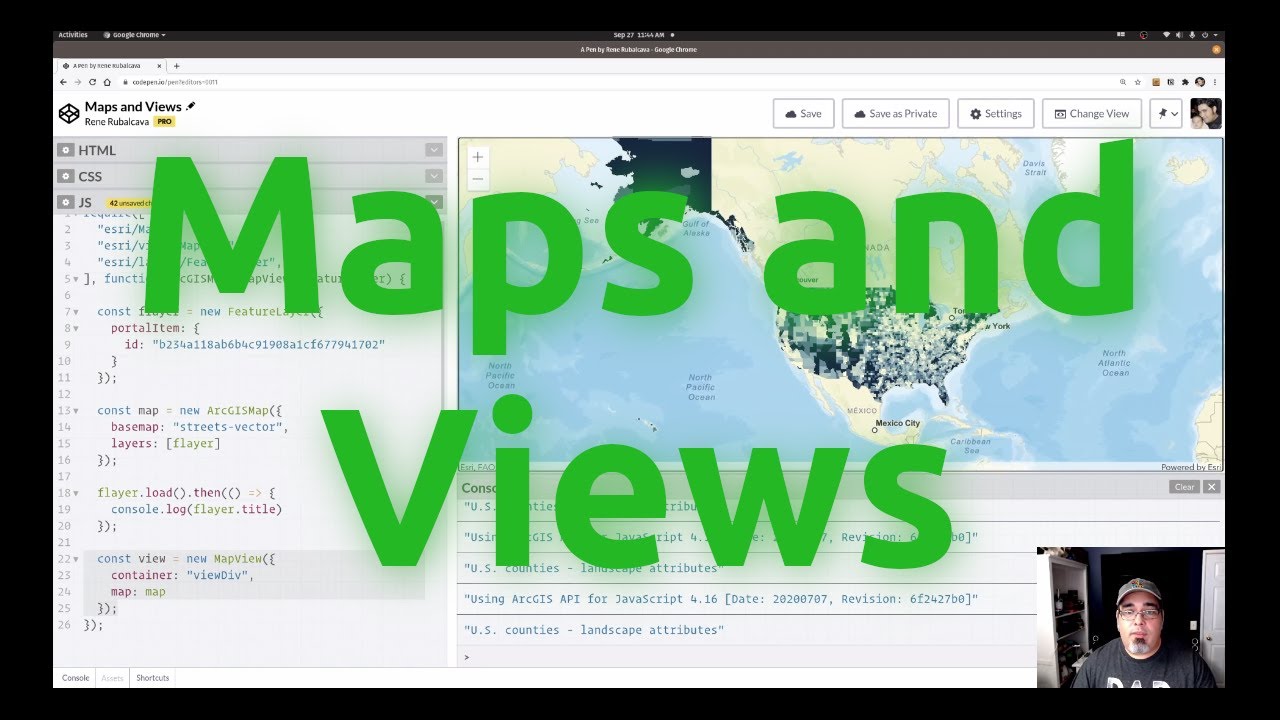Image resolution: width=1280 pixels, height=720 pixels.
Task: Click the browser back arrow
Action: (64, 82)
